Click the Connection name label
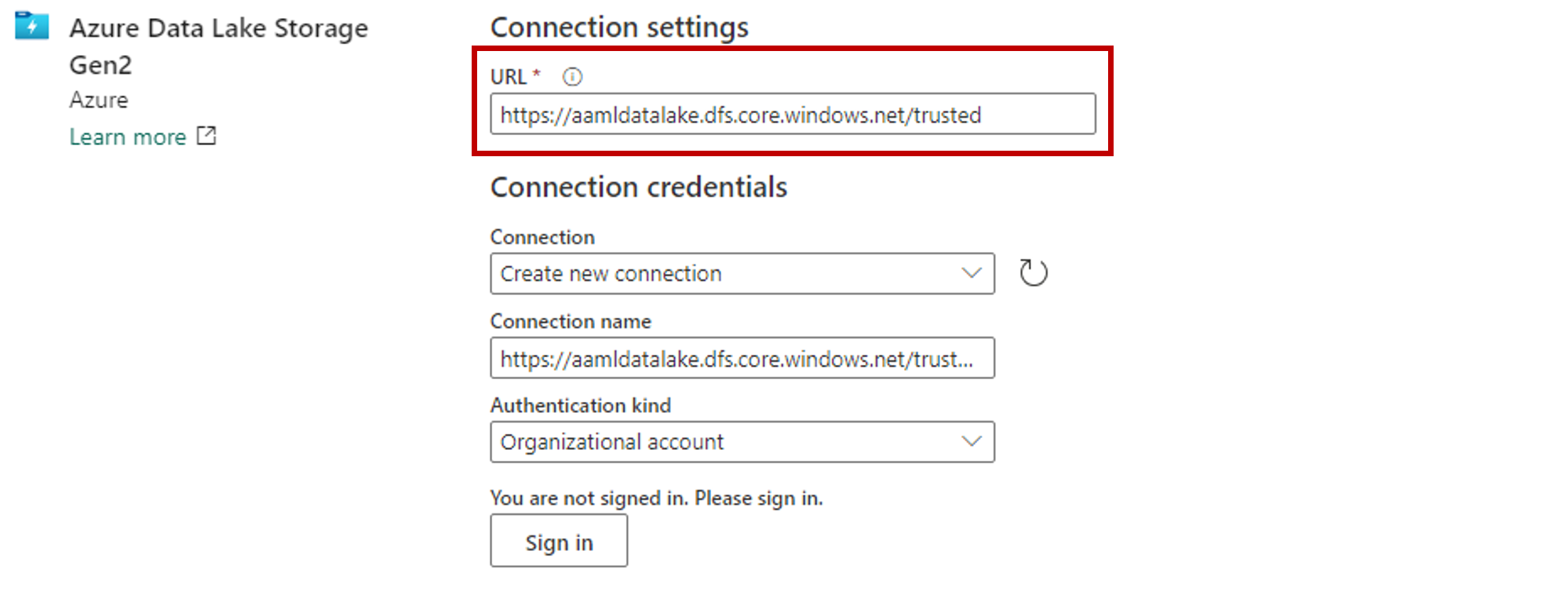Viewport: 1568px width, 606px height. point(571,322)
